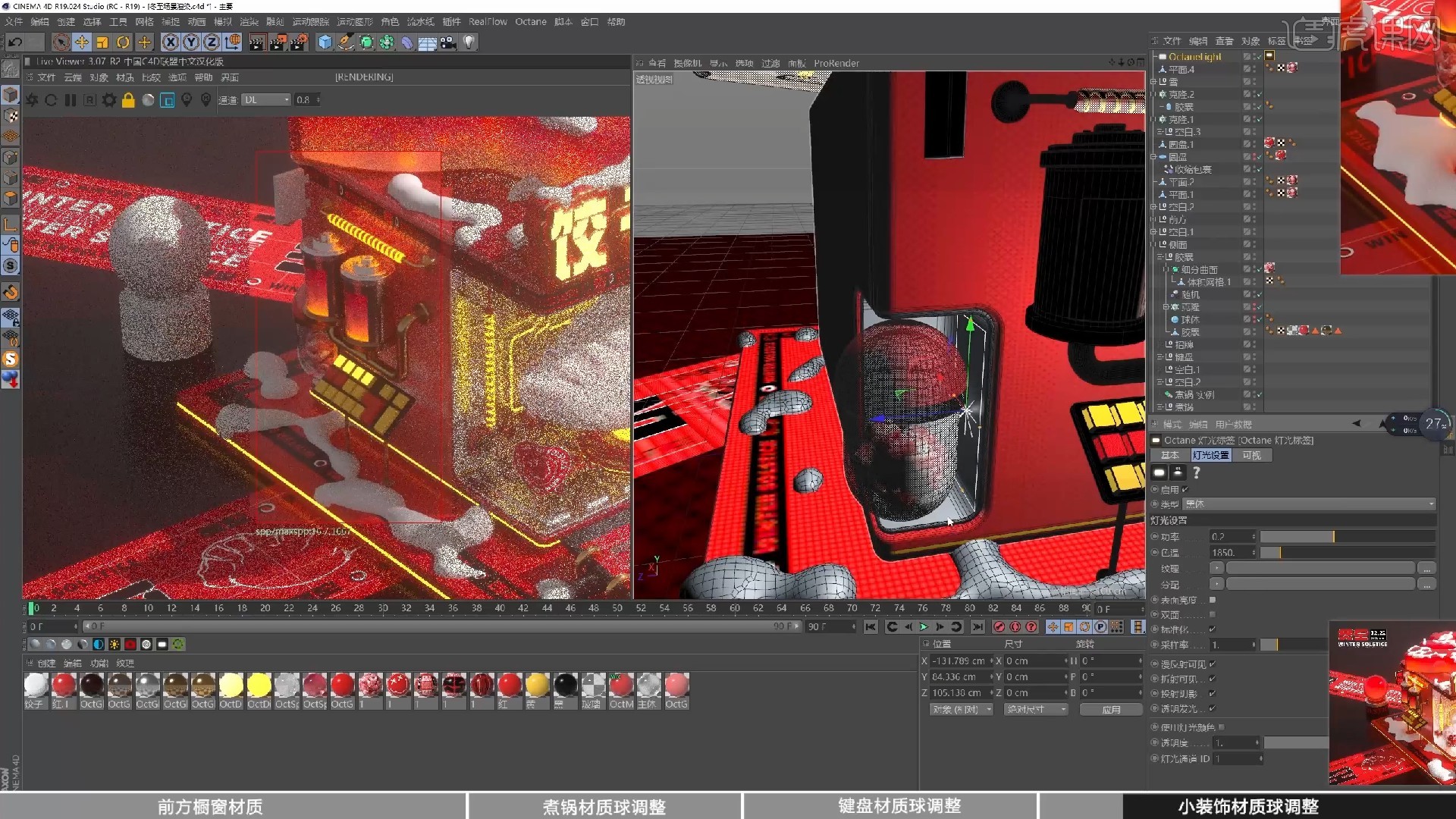This screenshot has height=819, width=1456.
Task: Toggle the 启用 checkbox
Action: [x=1185, y=490]
